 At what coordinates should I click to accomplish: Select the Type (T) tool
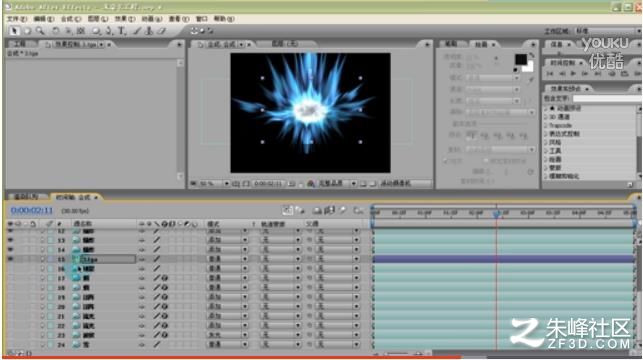pyautogui.click(x=121, y=31)
